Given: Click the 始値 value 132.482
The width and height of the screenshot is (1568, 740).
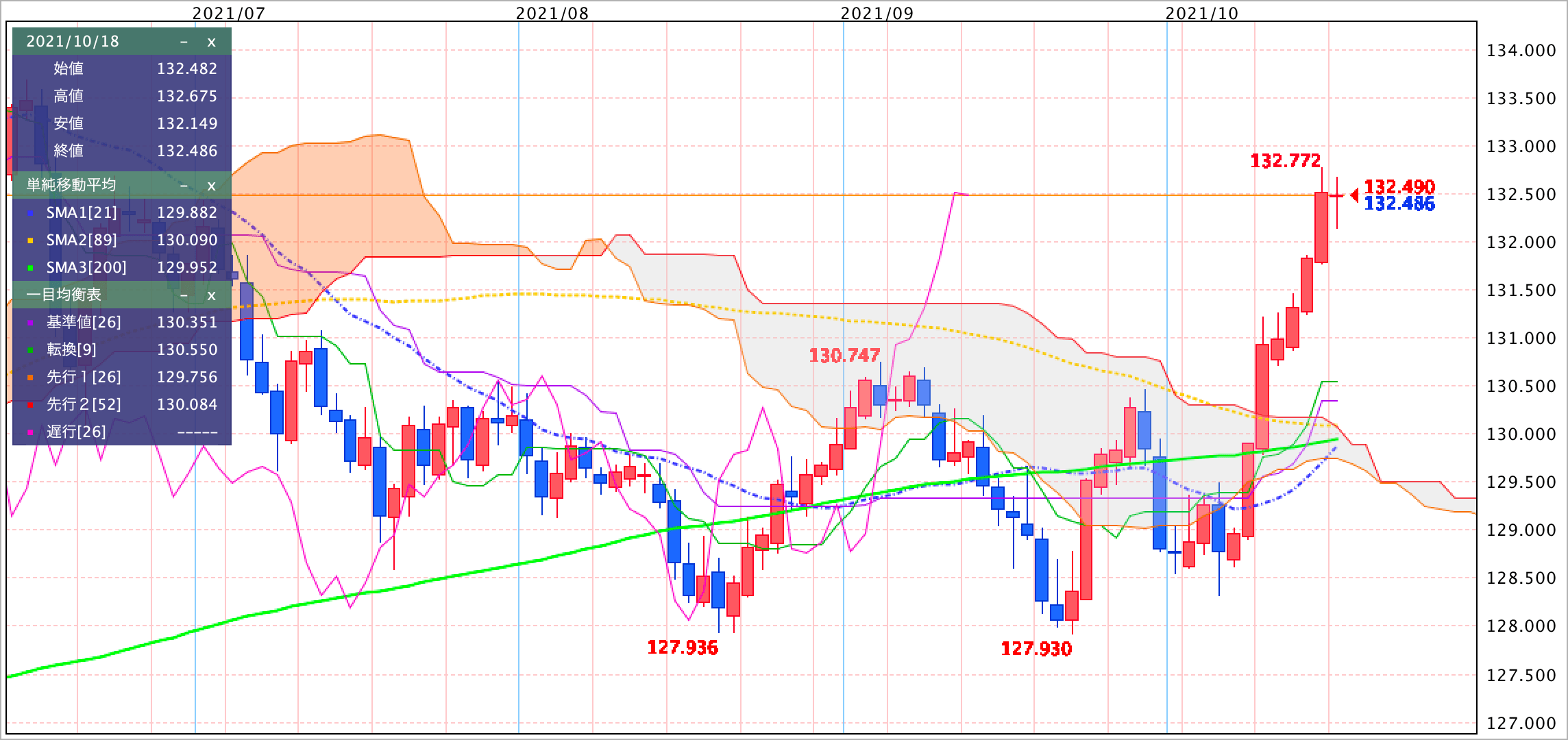Looking at the screenshot, I should click(187, 69).
